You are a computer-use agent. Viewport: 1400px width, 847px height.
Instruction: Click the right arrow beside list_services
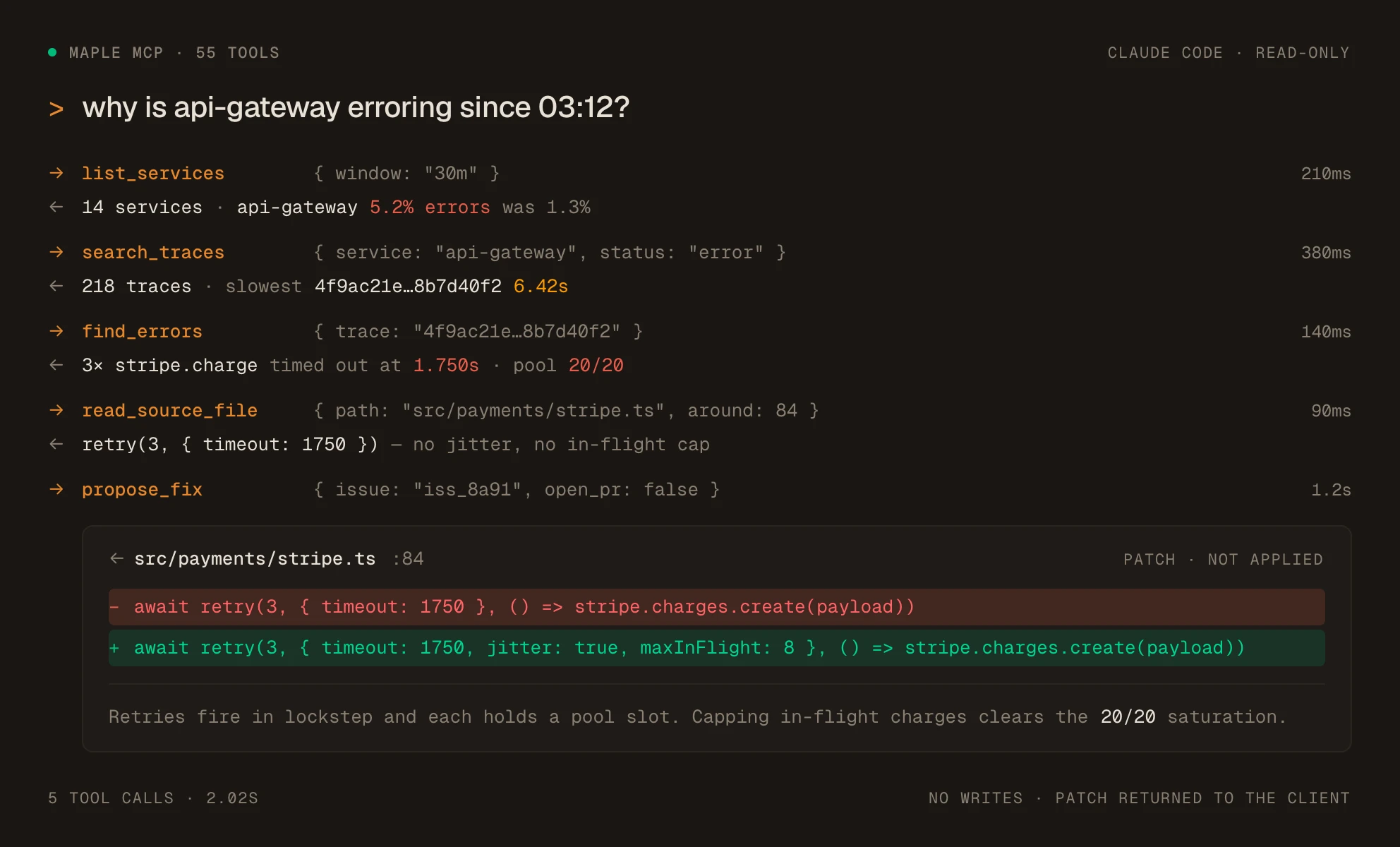[56, 173]
